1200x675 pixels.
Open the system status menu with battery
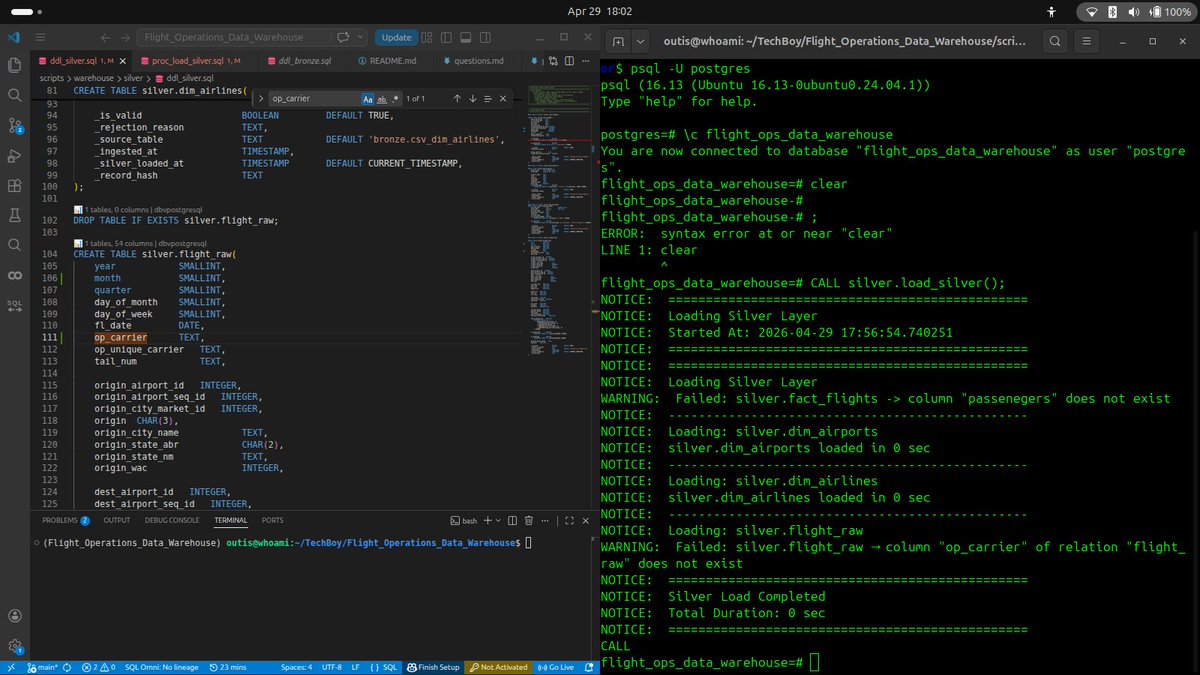pos(1135,11)
